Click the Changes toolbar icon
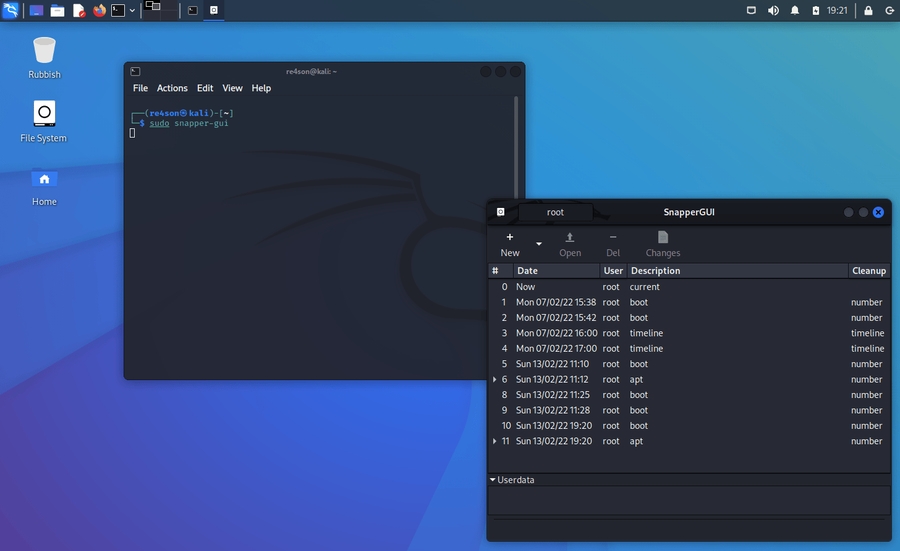 (x=662, y=243)
